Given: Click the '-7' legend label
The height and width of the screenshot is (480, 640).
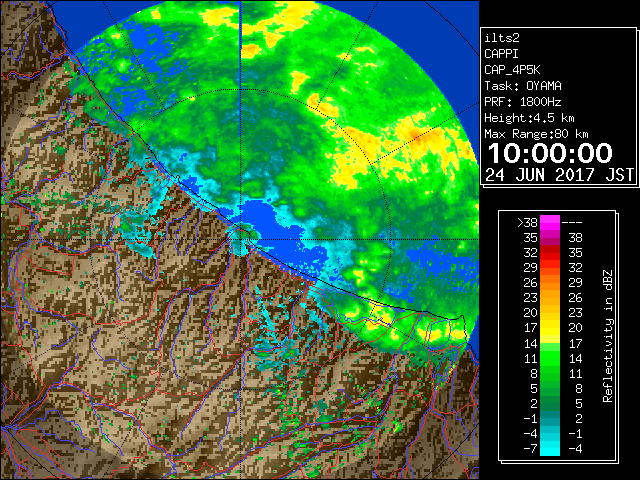Looking at the screenshot, I should [x=531, y=448].
